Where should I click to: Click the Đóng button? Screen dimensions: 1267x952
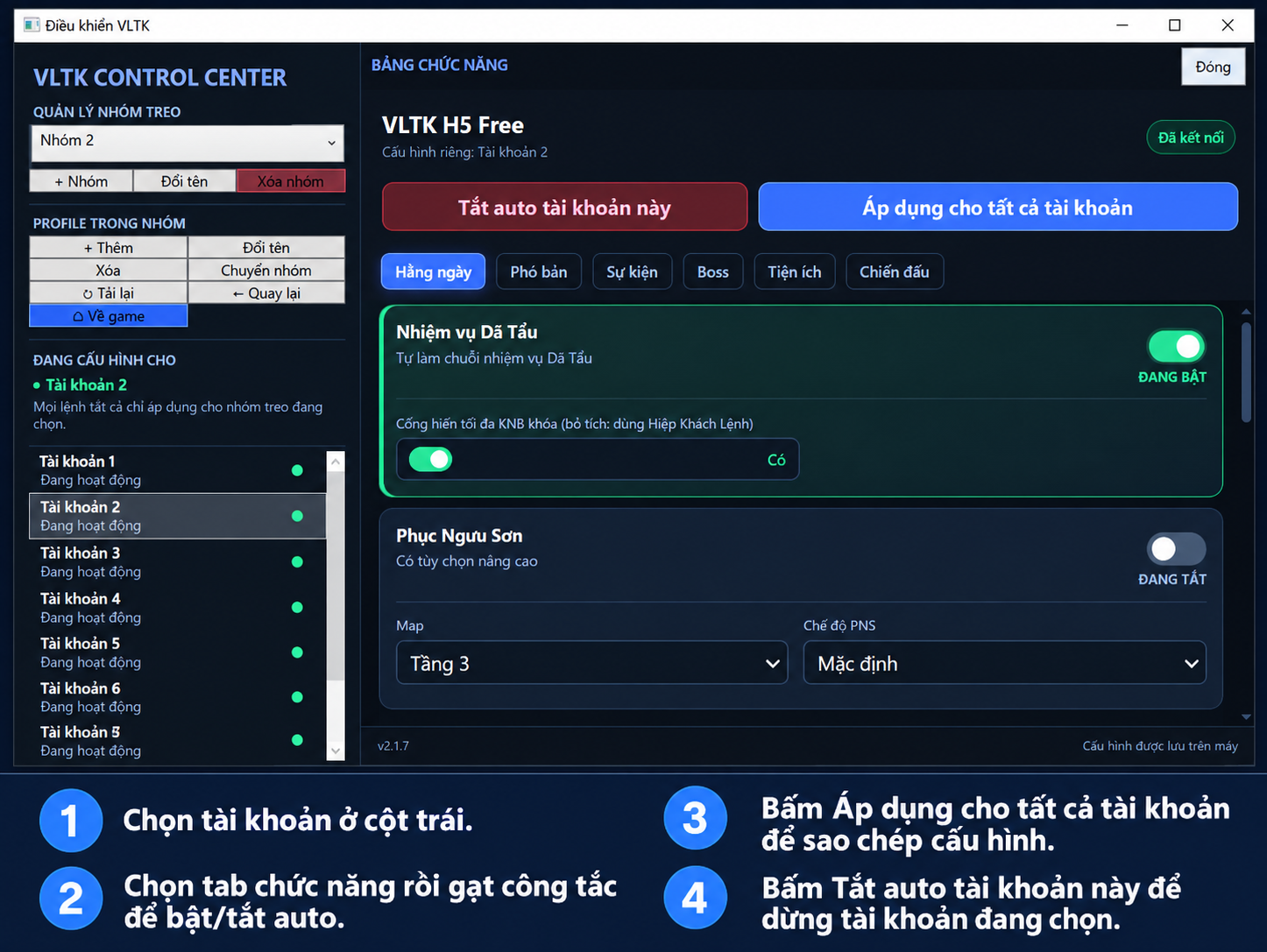pos(1213,67)
